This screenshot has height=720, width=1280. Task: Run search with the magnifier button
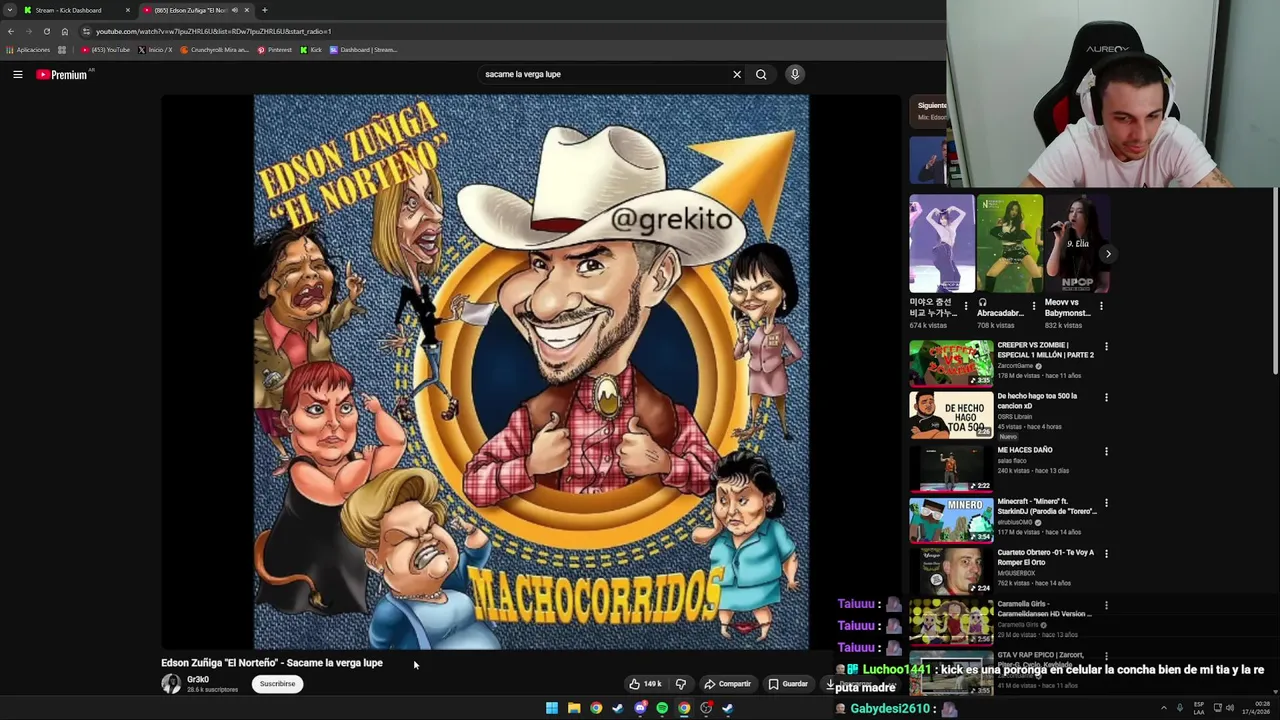[x=761, y=74]
